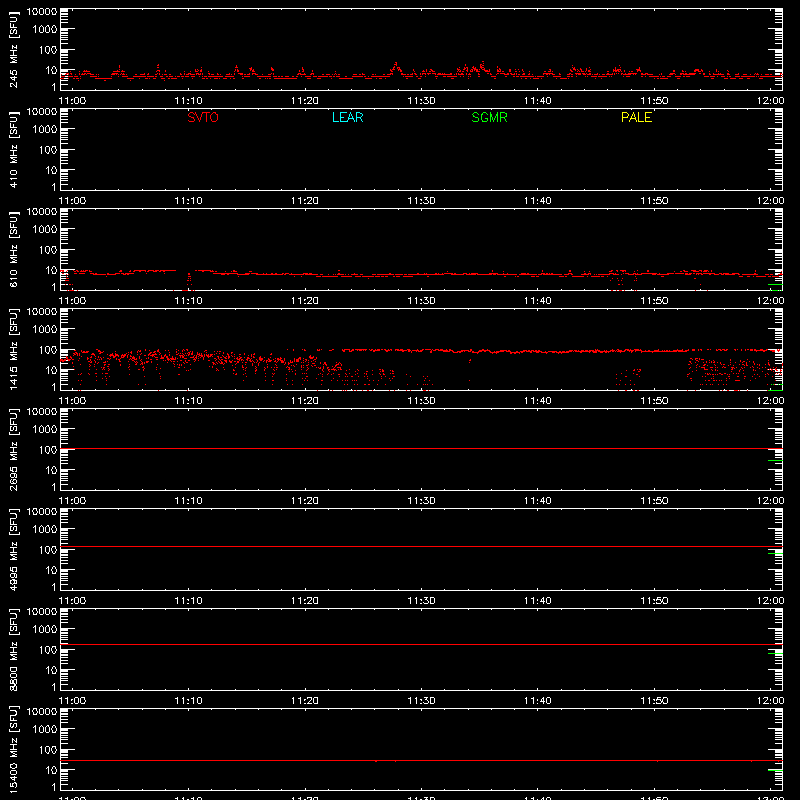Click 12:00 time label below 610 MHz plot
The height and width of the screenshot is (800, 800).
(x=770, y=301)
